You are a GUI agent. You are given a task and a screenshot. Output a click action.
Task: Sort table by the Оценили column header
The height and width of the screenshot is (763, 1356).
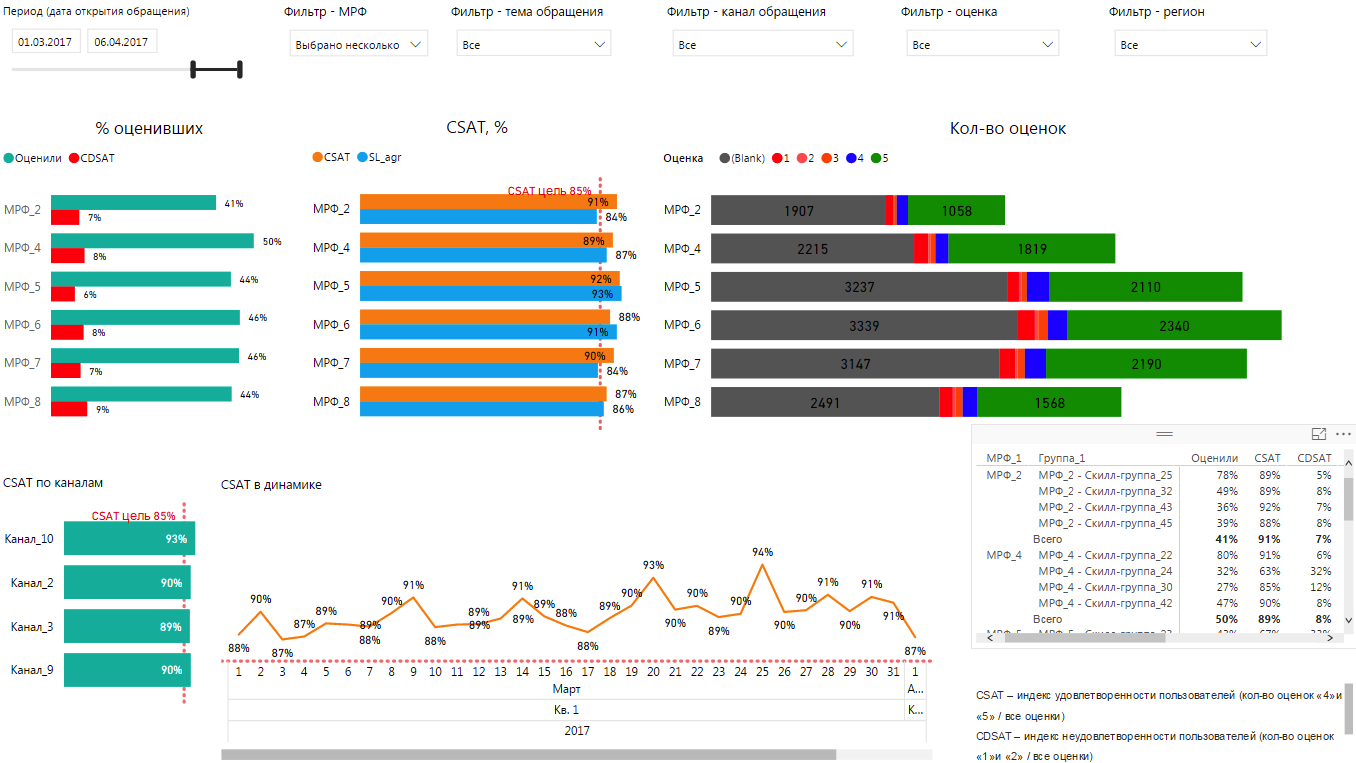pyautogui.click(x=1214, y=458)
